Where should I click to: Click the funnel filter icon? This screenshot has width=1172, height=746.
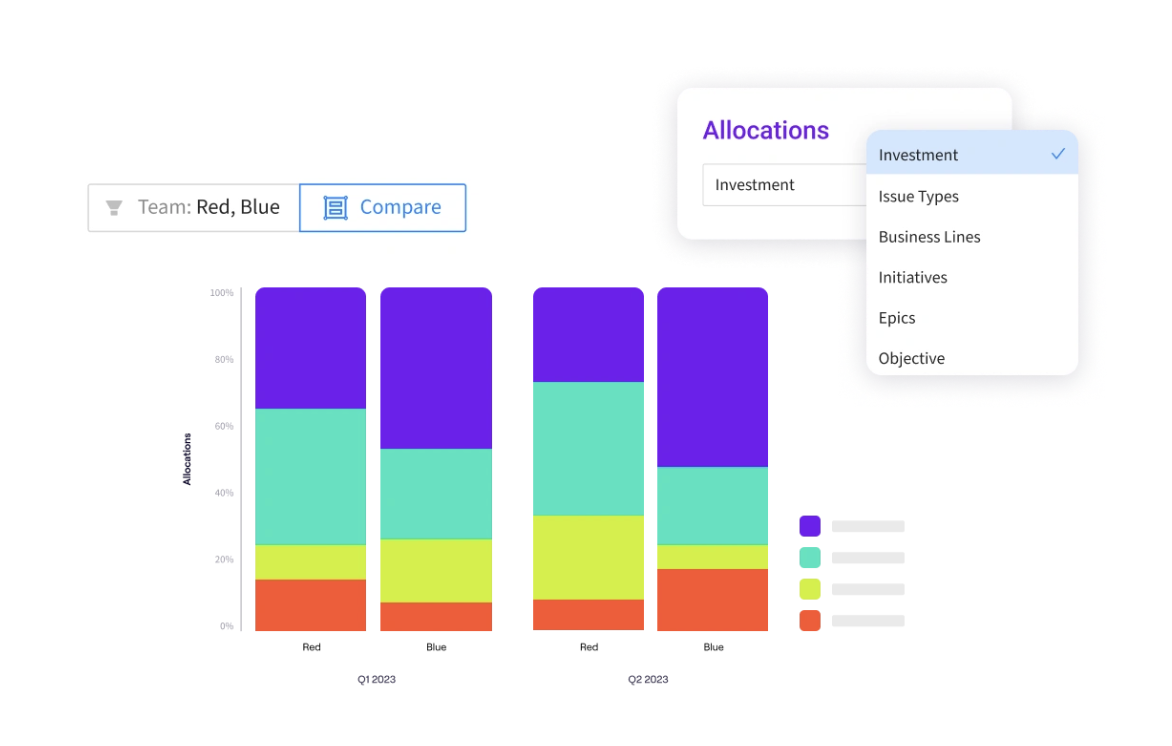pos(112,206)
